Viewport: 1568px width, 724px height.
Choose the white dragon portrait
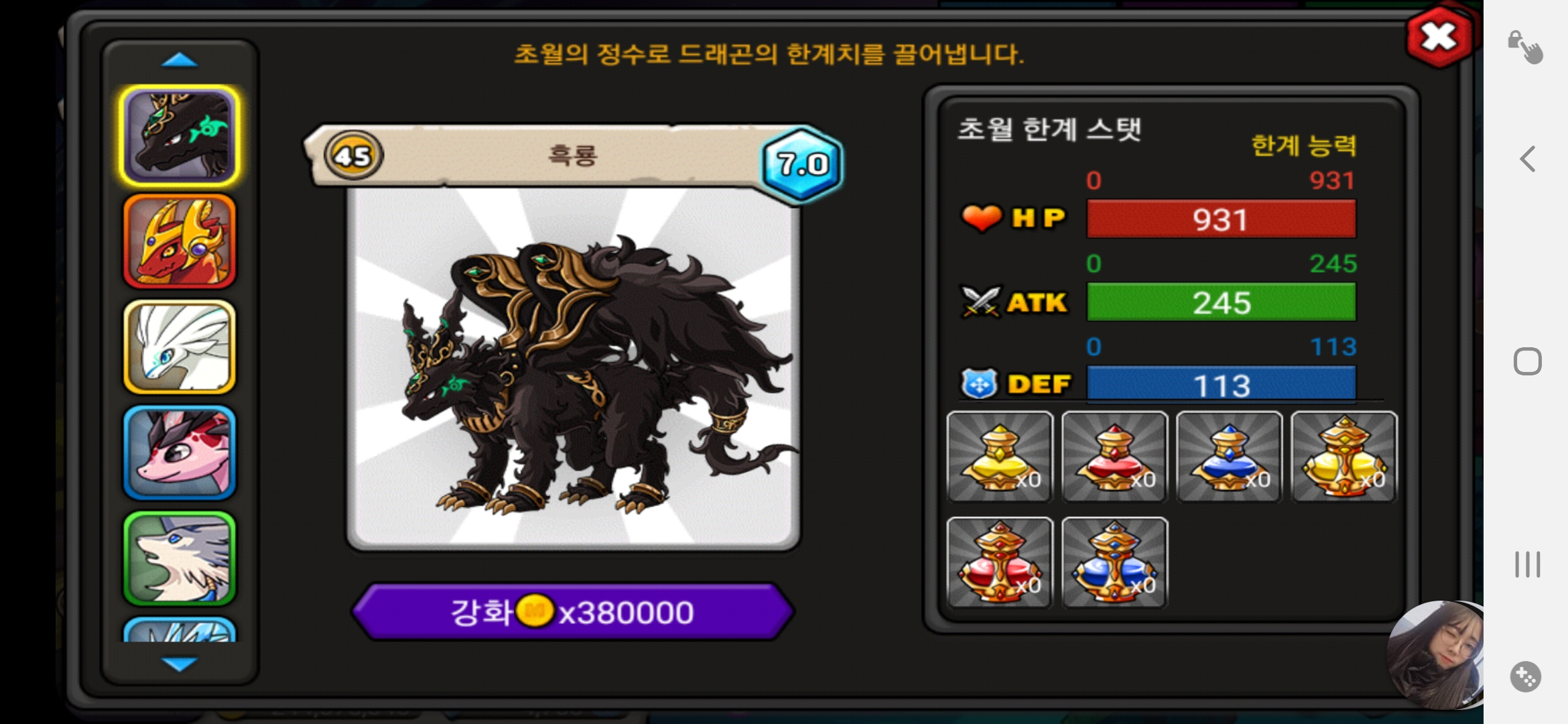180,347
